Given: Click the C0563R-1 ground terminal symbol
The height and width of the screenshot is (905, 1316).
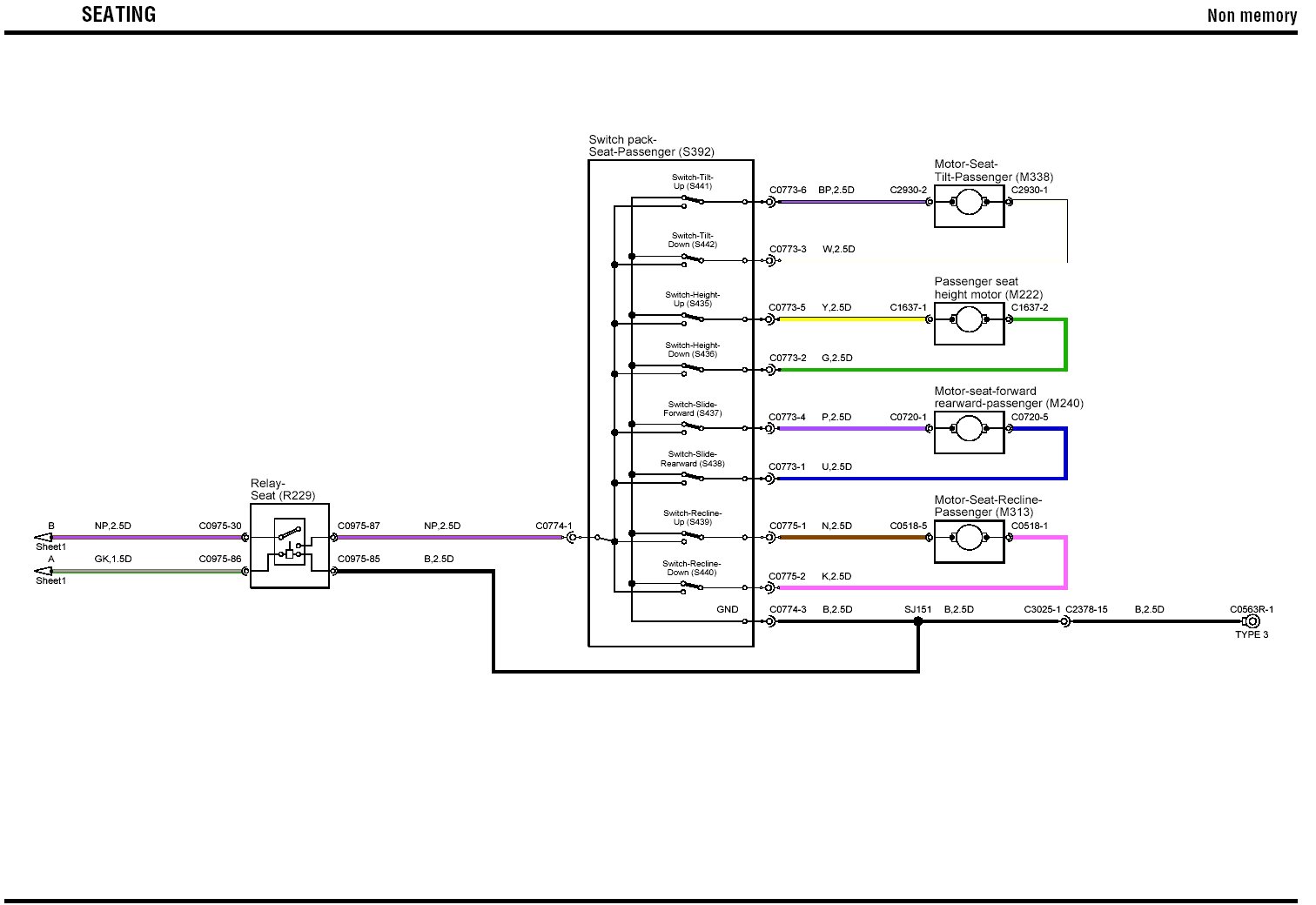Looking at the screenshot, I should (1252, 621).
